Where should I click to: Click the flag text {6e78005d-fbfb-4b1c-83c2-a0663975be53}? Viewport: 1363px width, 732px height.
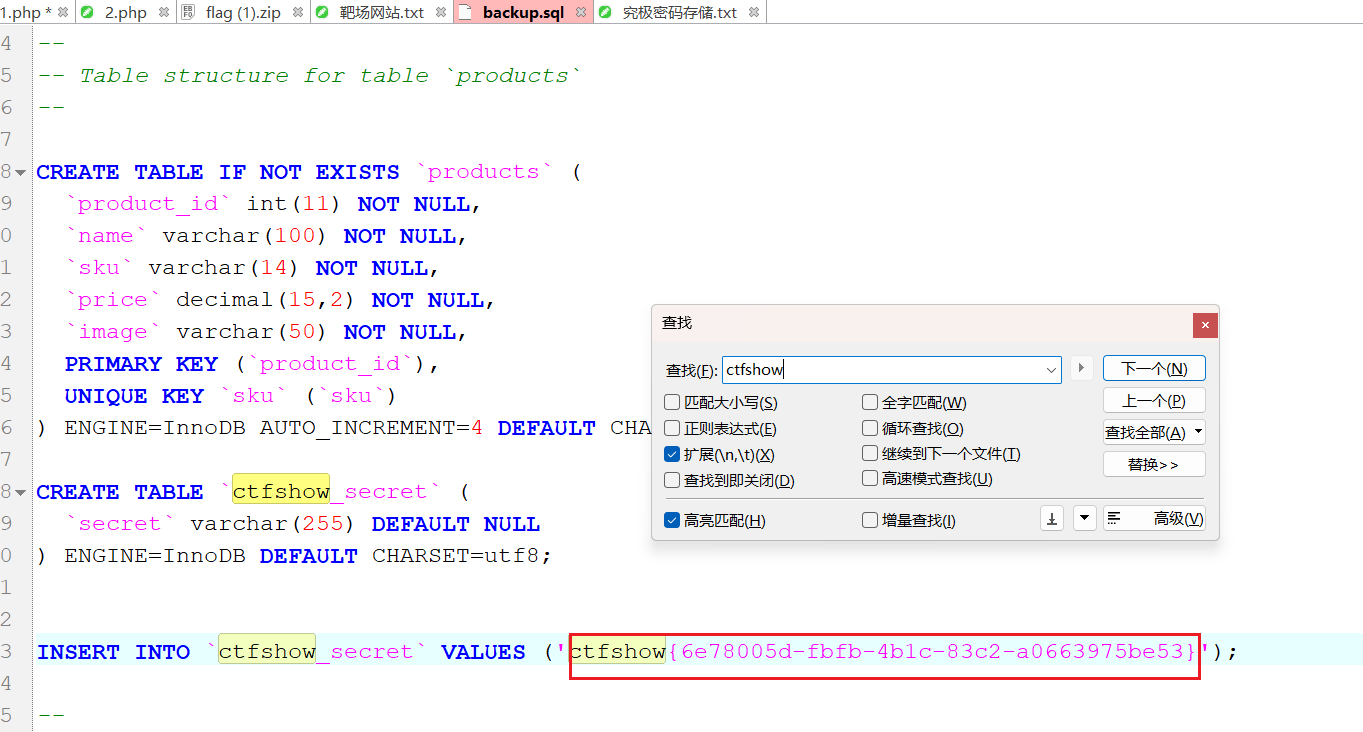[931, 652]
